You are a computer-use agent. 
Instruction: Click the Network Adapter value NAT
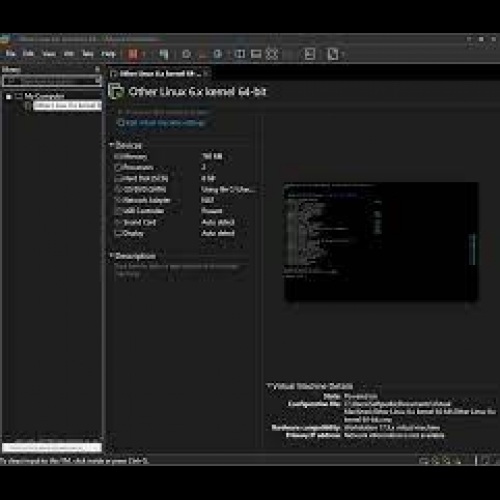coord(207,200)
